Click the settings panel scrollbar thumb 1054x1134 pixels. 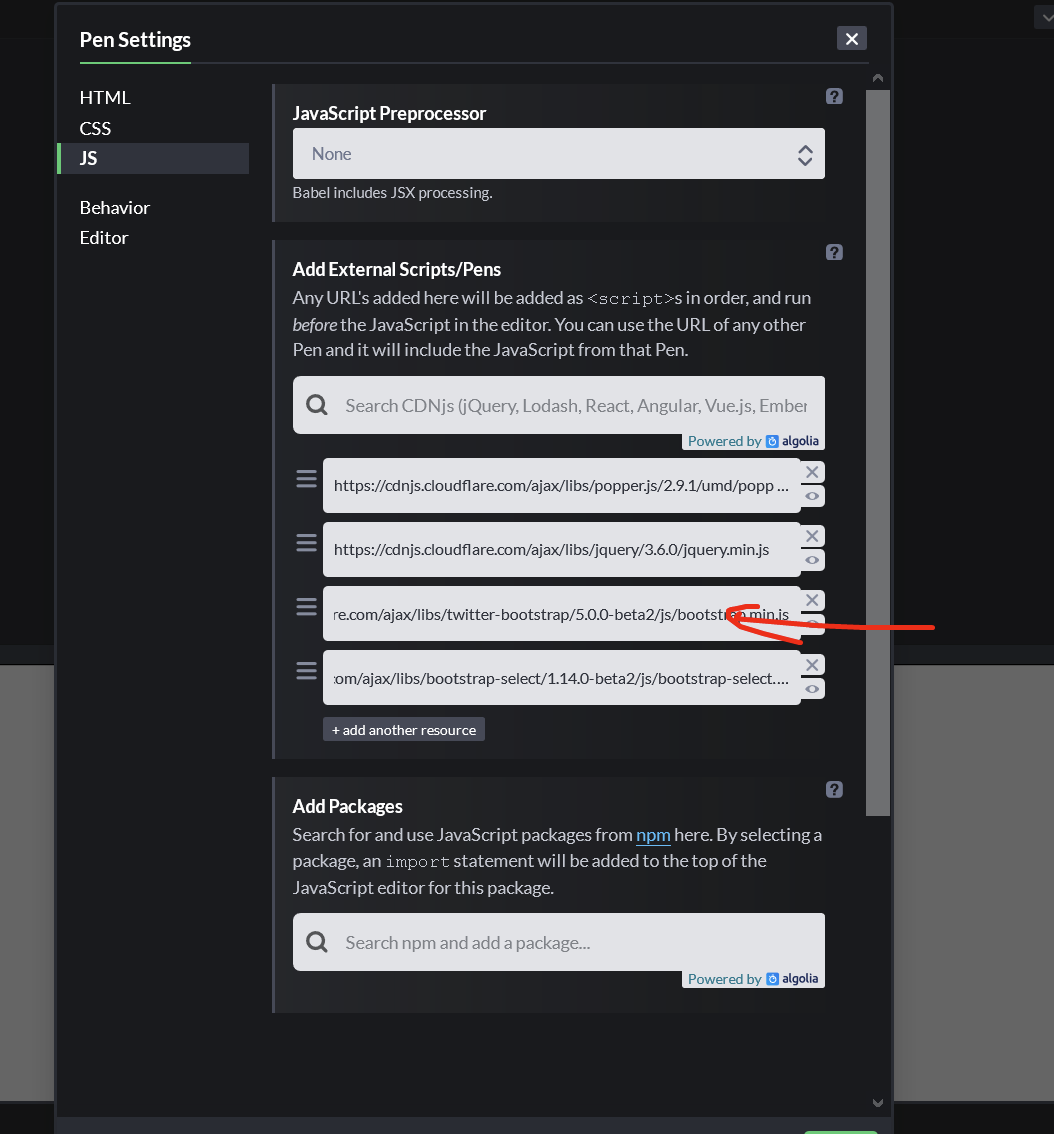pyautogui.click(x=877, y=453)
